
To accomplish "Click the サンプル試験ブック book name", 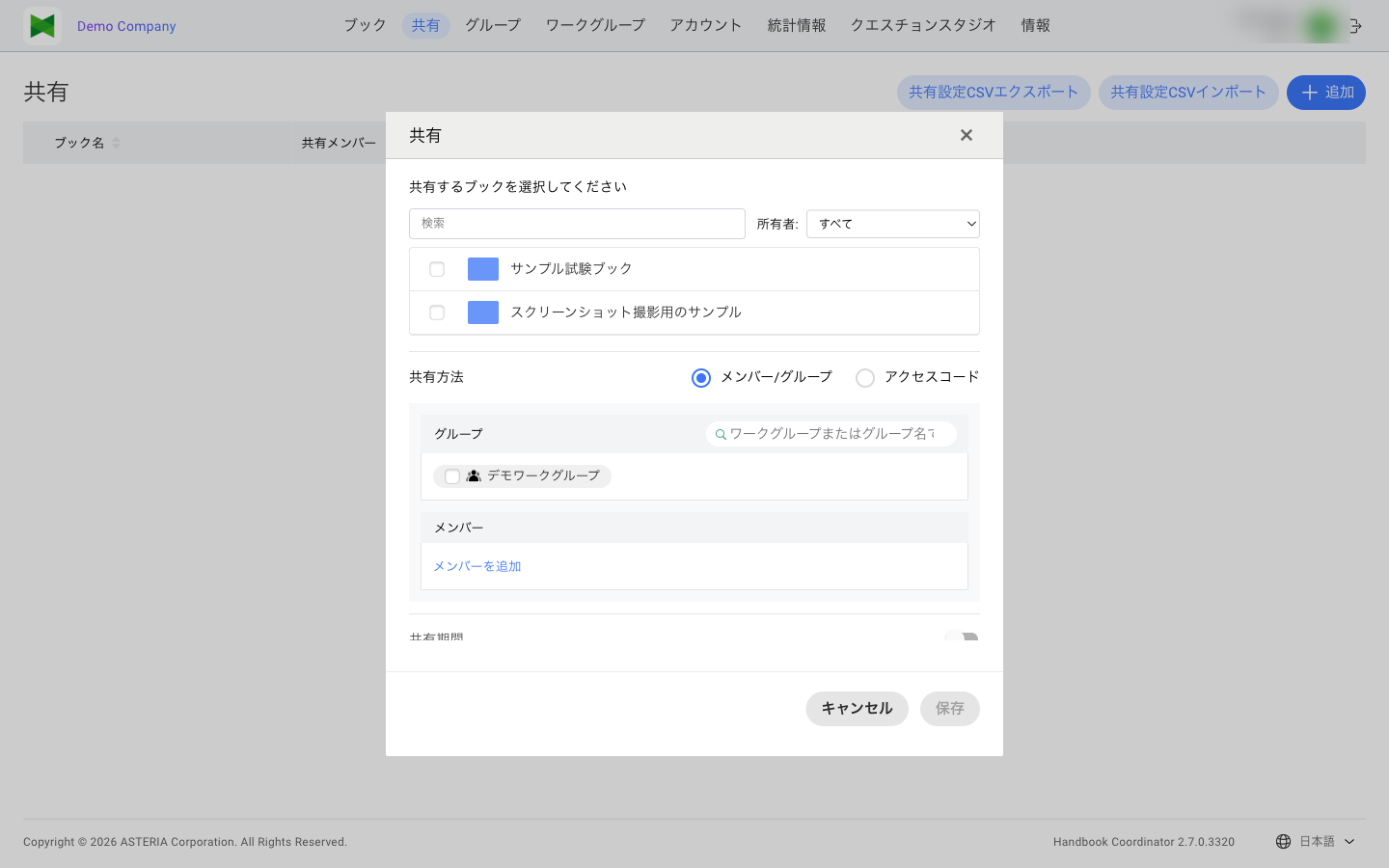I will click(x=571, y=269).
